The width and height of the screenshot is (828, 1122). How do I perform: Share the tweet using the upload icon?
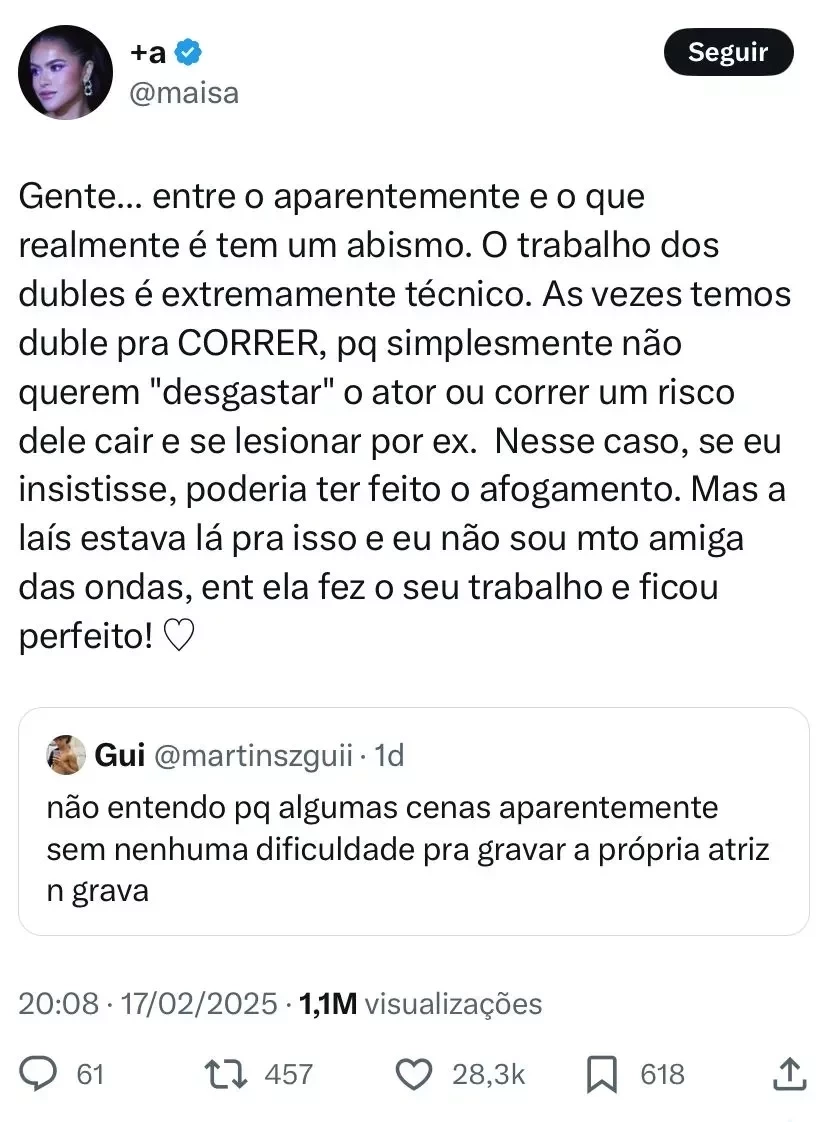790,1074
